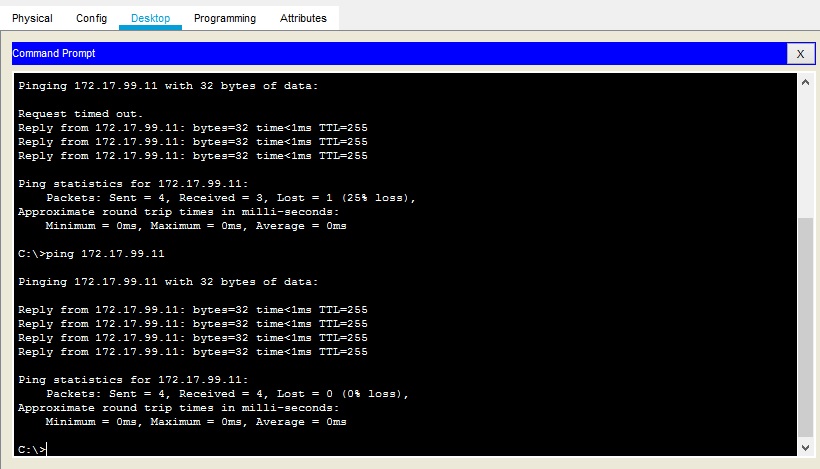The width and height of the screenshot is (820, 469).
Task: Click the topmost 'Pinging 172.17.99.11' line
Action: point(168,86)
